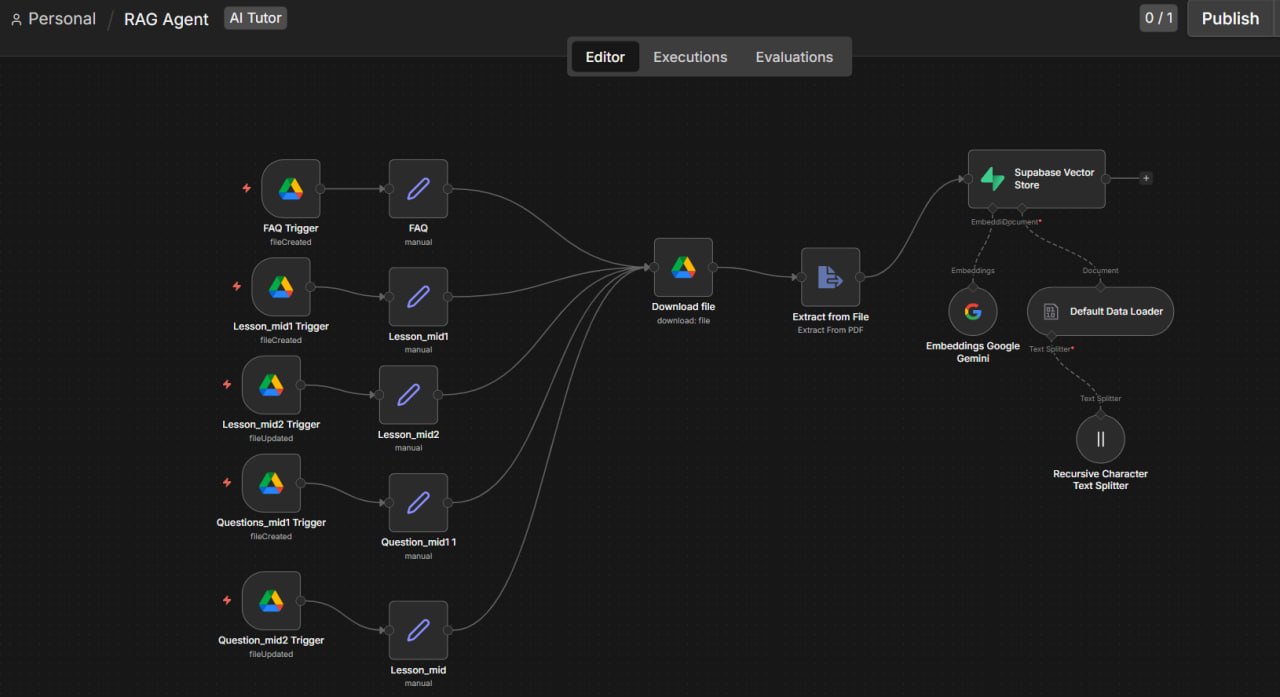Screen dimensions: 1280x697
Task: Select the Extract from File node
Action: (x=830, y=277)
